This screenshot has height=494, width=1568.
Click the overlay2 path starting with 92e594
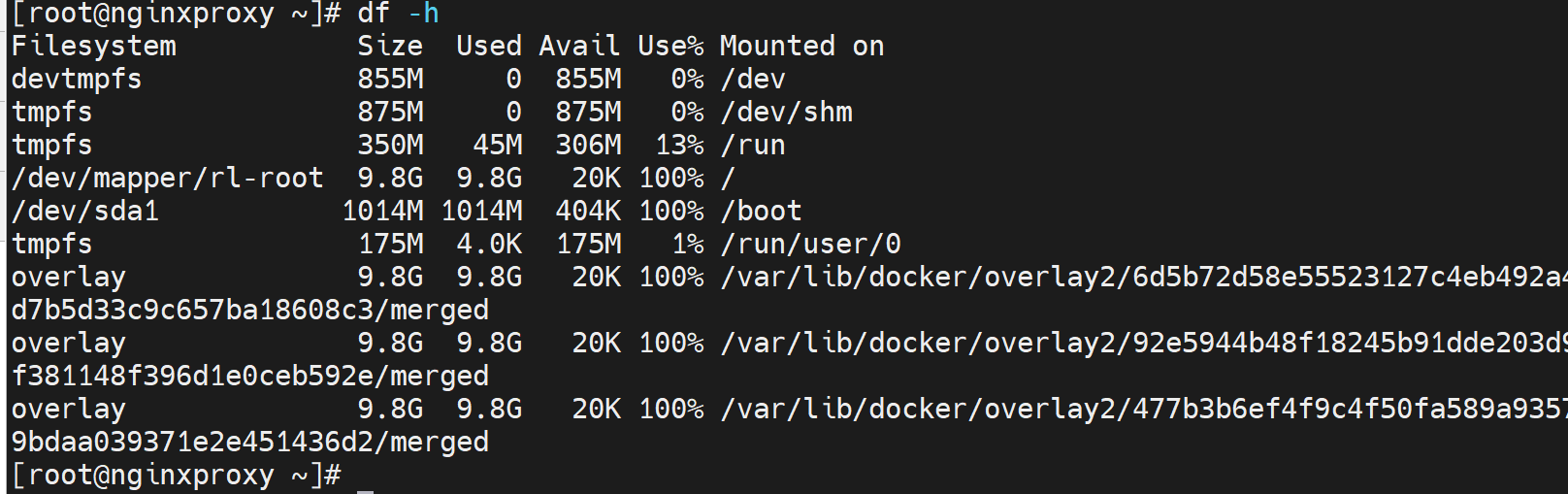1143,344
